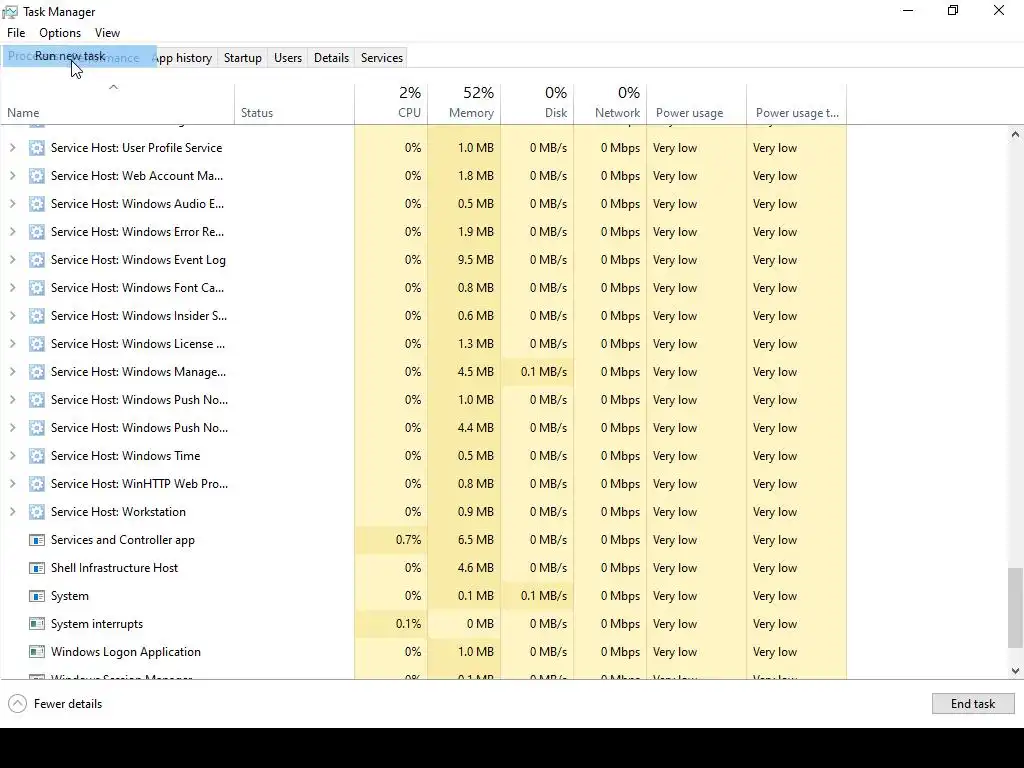This screenshot has width=1024, height=768.
Task: Click gear icon of Windows Font Cache service
Action: [37, 288]
